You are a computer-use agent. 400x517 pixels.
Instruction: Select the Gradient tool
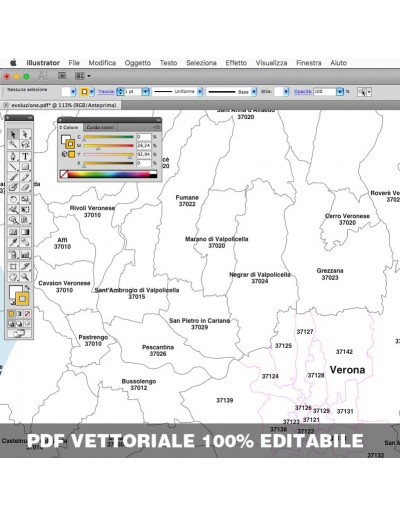pyautogui.click(x=25, y=232)
